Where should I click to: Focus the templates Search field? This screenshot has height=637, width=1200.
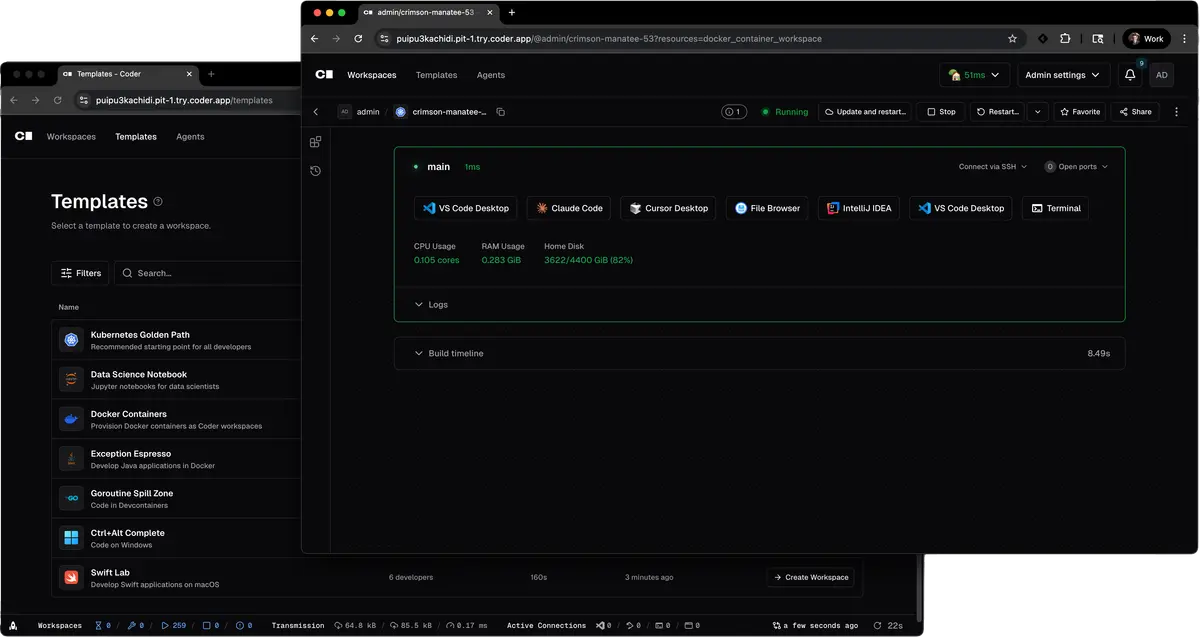207,273
